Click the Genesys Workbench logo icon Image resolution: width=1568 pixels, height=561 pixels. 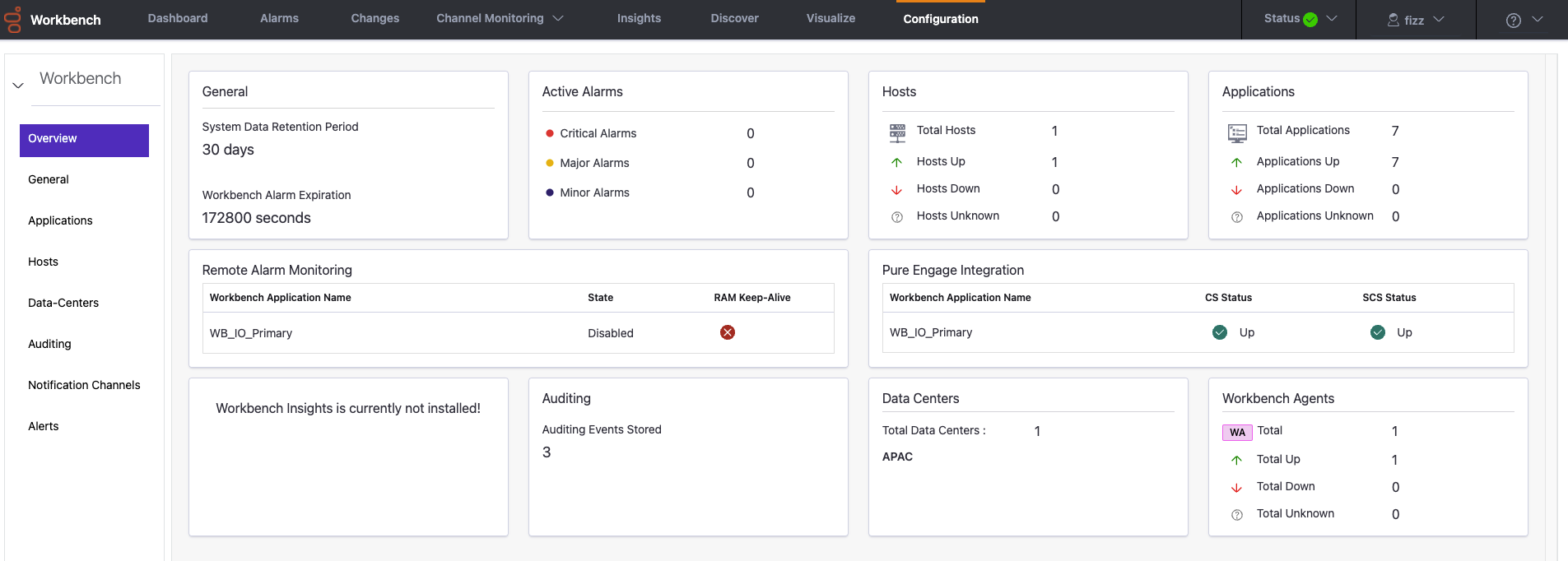pyautogui.click(x=13, y=20)
